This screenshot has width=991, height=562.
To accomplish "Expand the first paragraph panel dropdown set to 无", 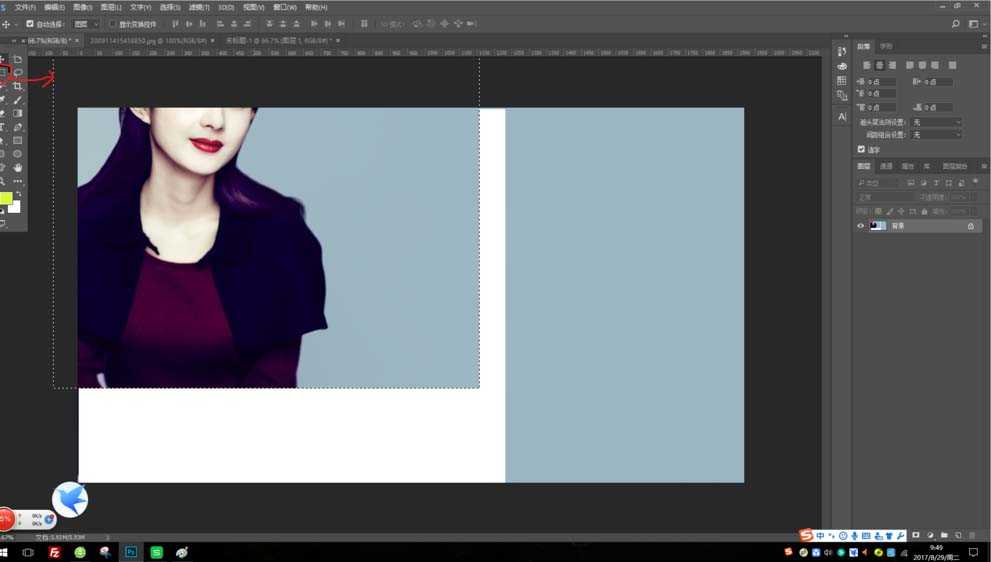I will 936,122.
